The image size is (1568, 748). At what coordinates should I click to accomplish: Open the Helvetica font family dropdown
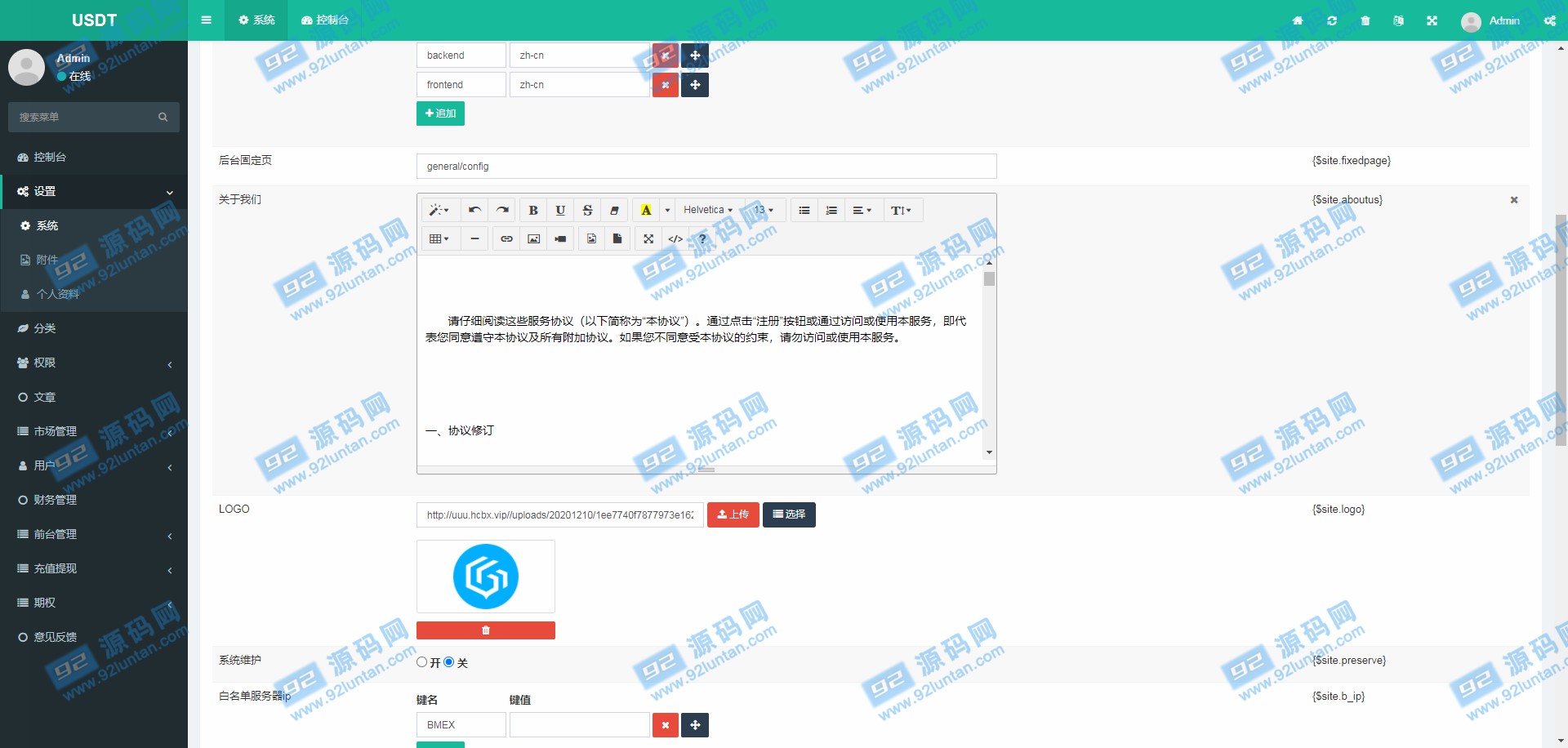click(707, 211)
